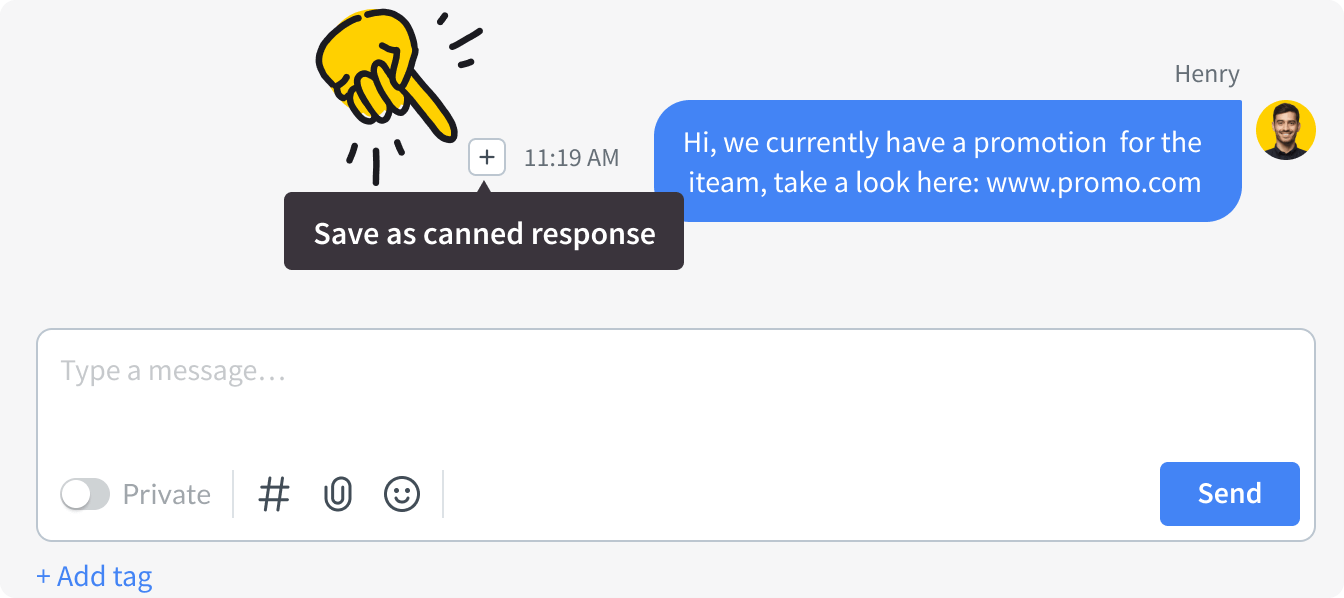Screen dimensions: 1344x598
Task: Enable the Private message toggle
Action: tap(85, 493)
